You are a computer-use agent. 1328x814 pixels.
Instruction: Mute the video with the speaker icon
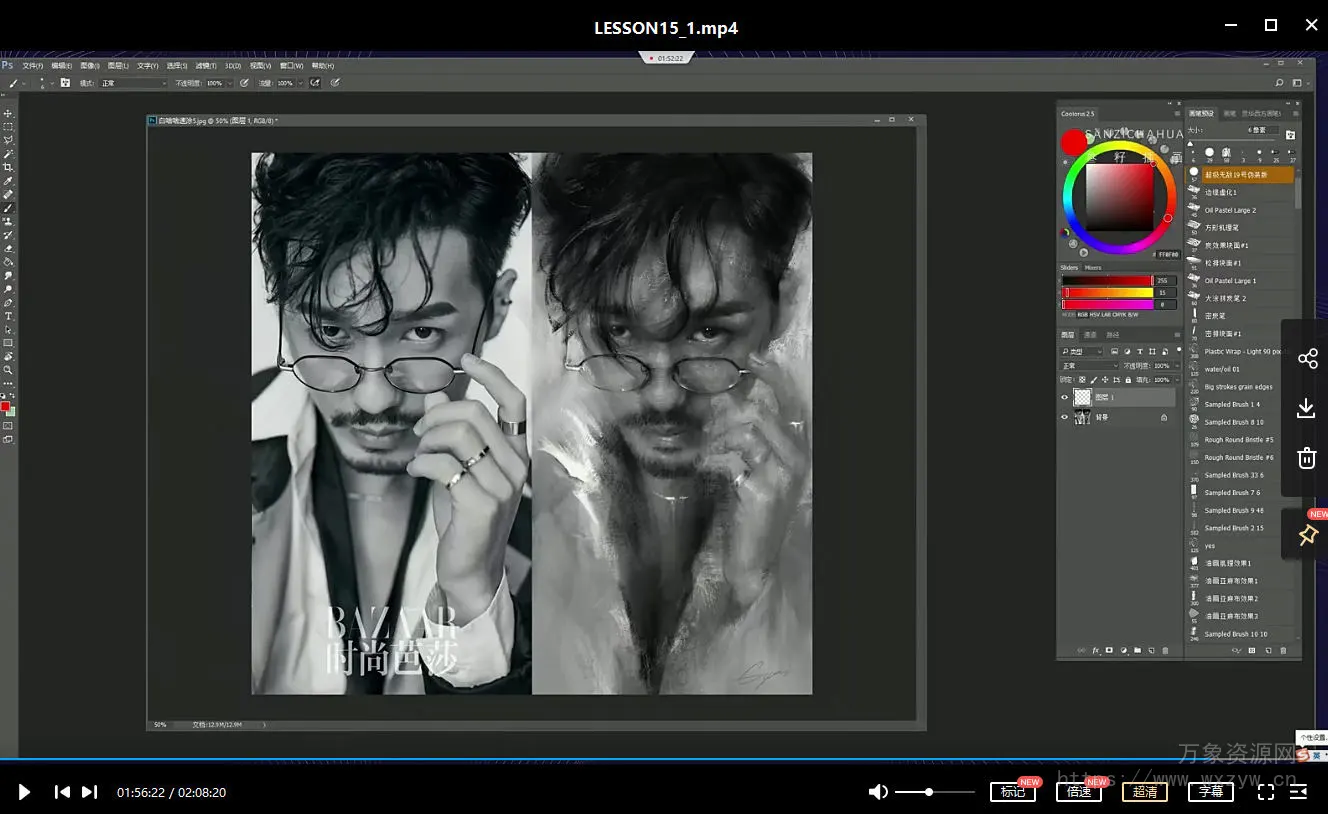pyautogui.click(x=877, y=792)
